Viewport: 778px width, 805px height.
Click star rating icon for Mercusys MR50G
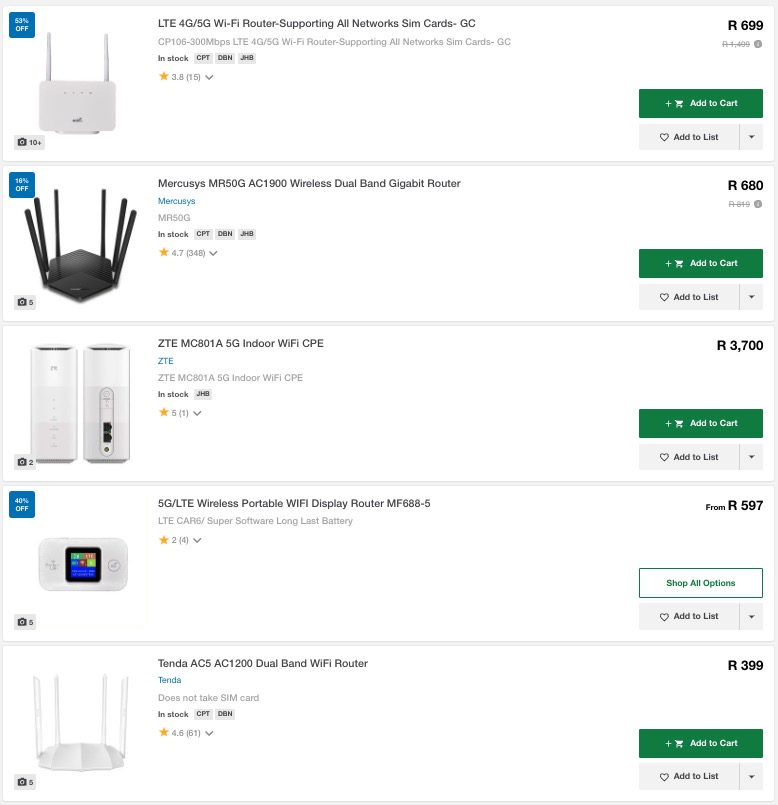(164, 253)
